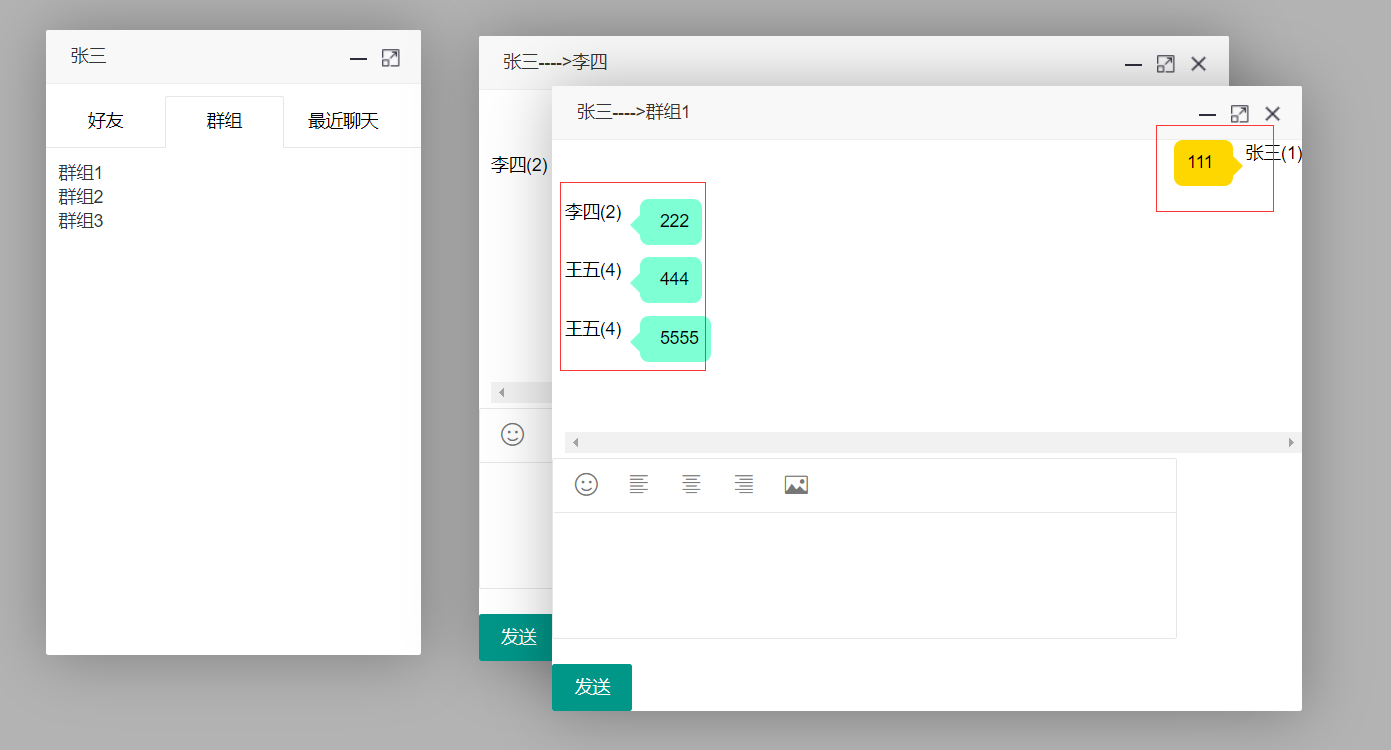Click sender name 李四(2) beside 222 message
The width and height of the screenshot is (1391, 750).
click(593, 212)
